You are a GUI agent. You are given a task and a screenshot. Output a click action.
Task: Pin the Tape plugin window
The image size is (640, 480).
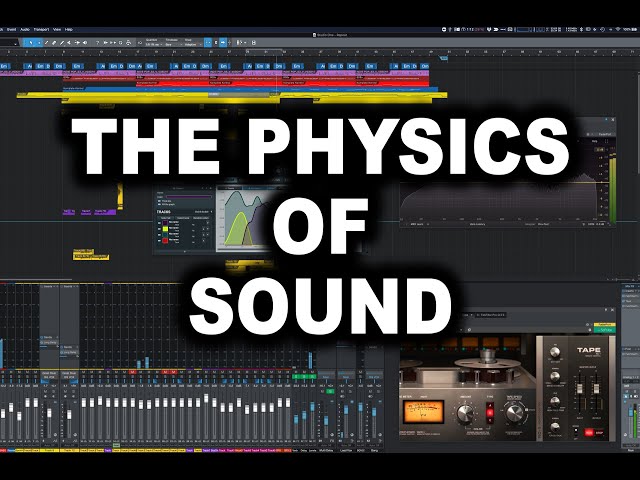pyautogui.click(x=606, y=310)
